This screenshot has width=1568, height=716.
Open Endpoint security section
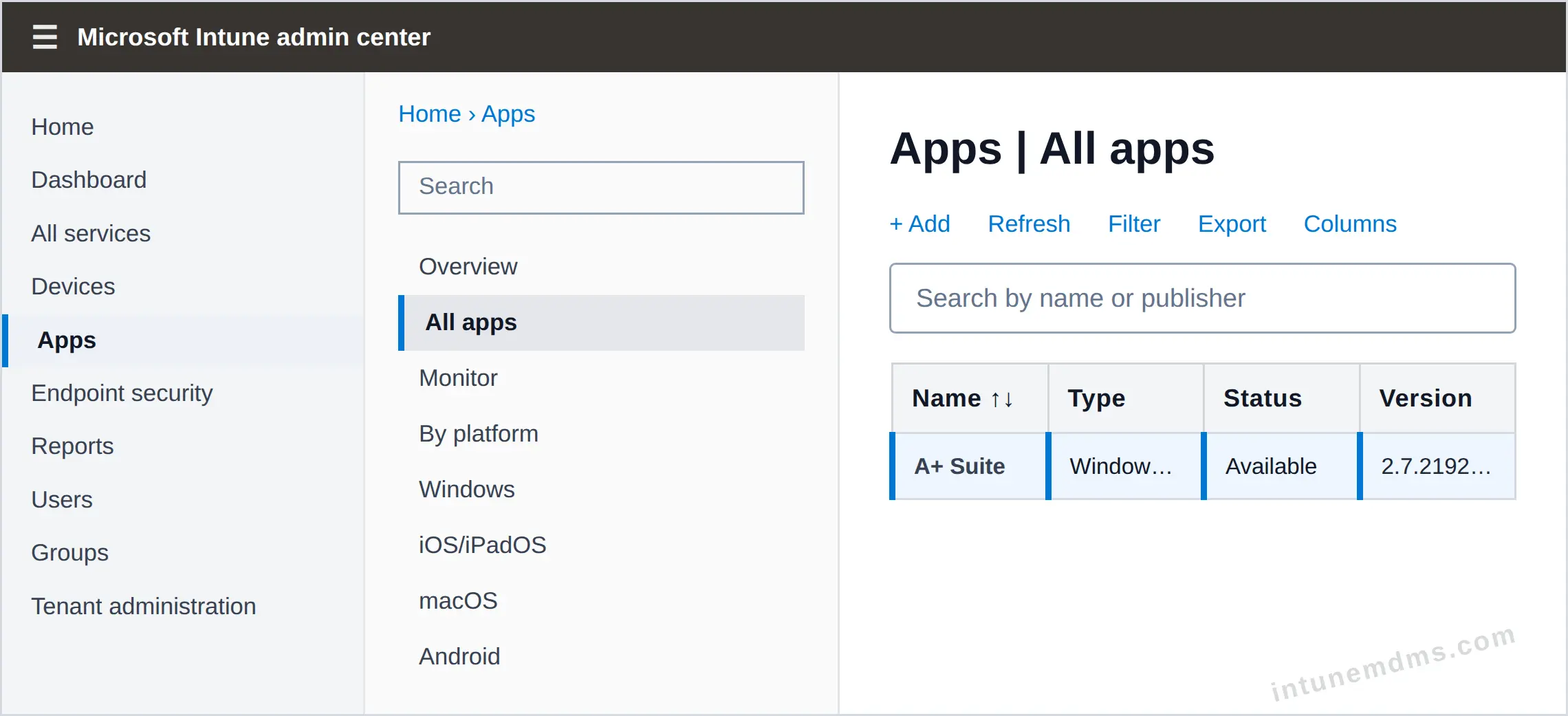(x=122, y=393)
